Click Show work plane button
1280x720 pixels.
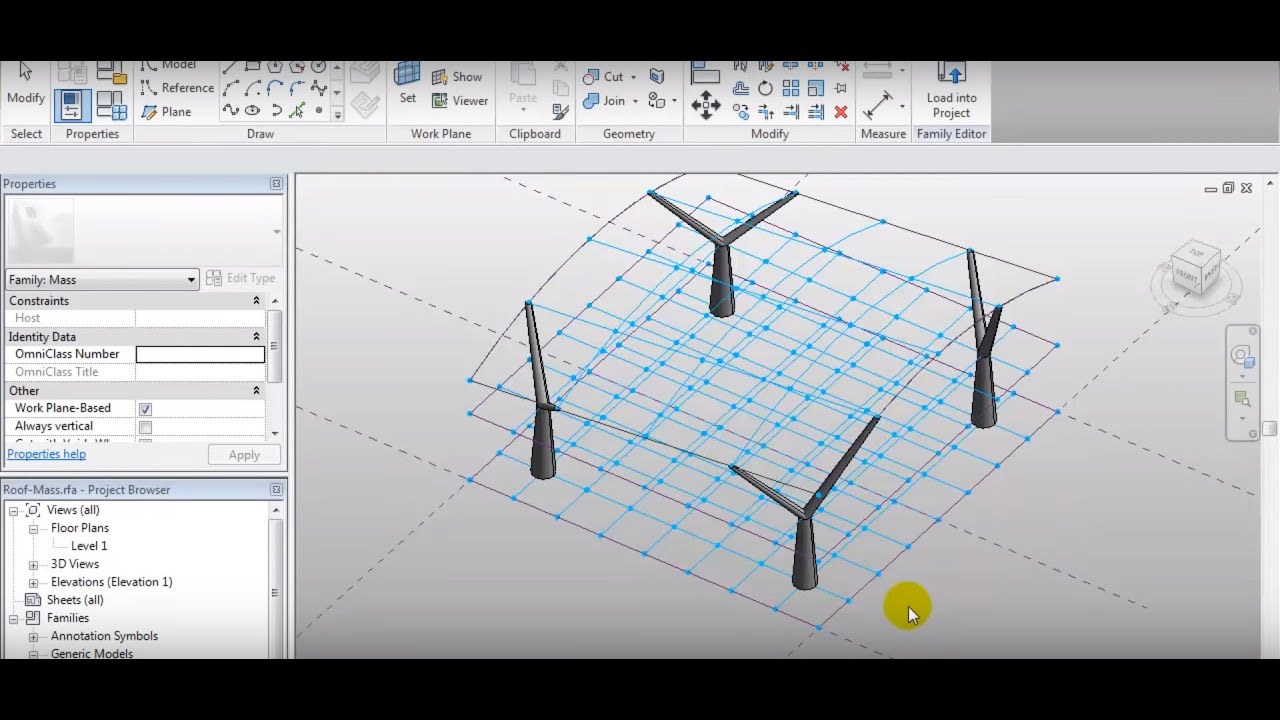point(457,77)
